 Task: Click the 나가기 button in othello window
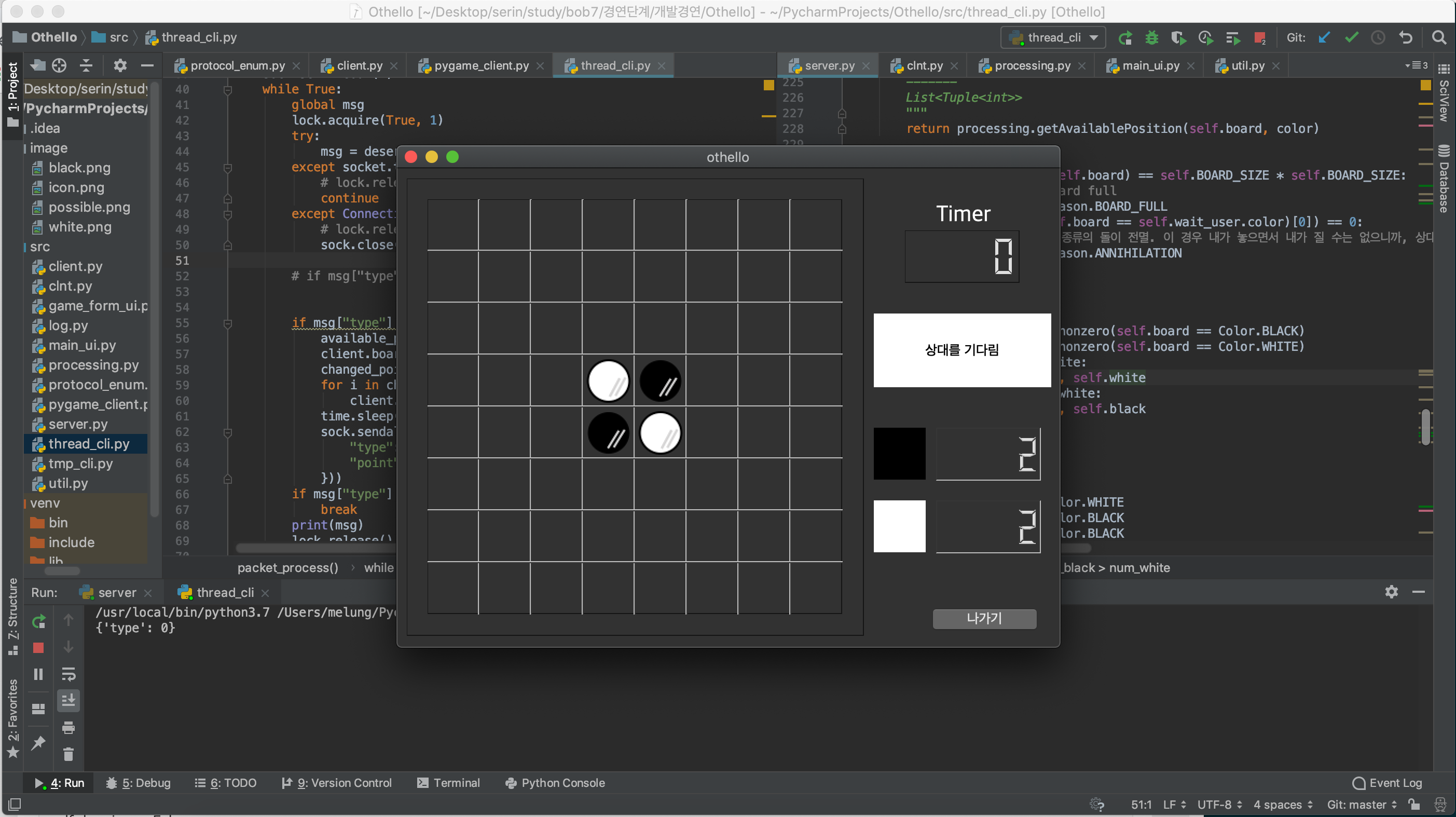(984, 619)
